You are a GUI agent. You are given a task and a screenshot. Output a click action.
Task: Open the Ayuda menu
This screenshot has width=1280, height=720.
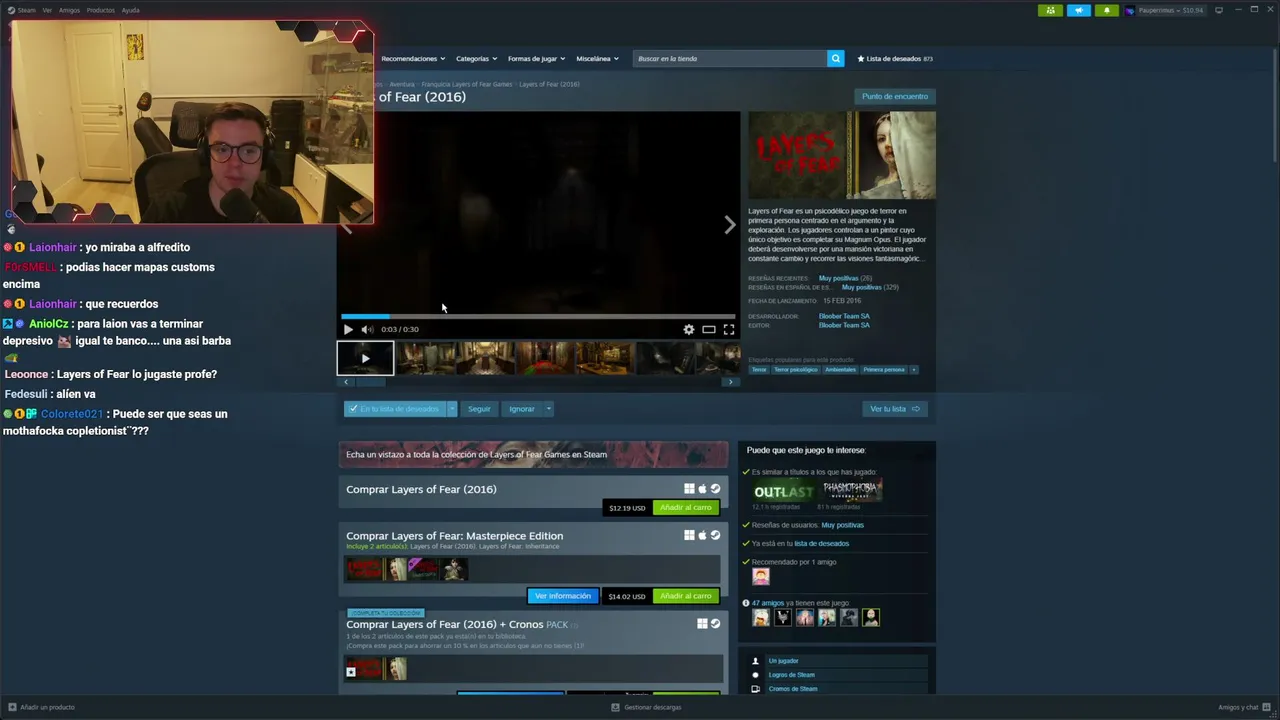coord(131,10)
